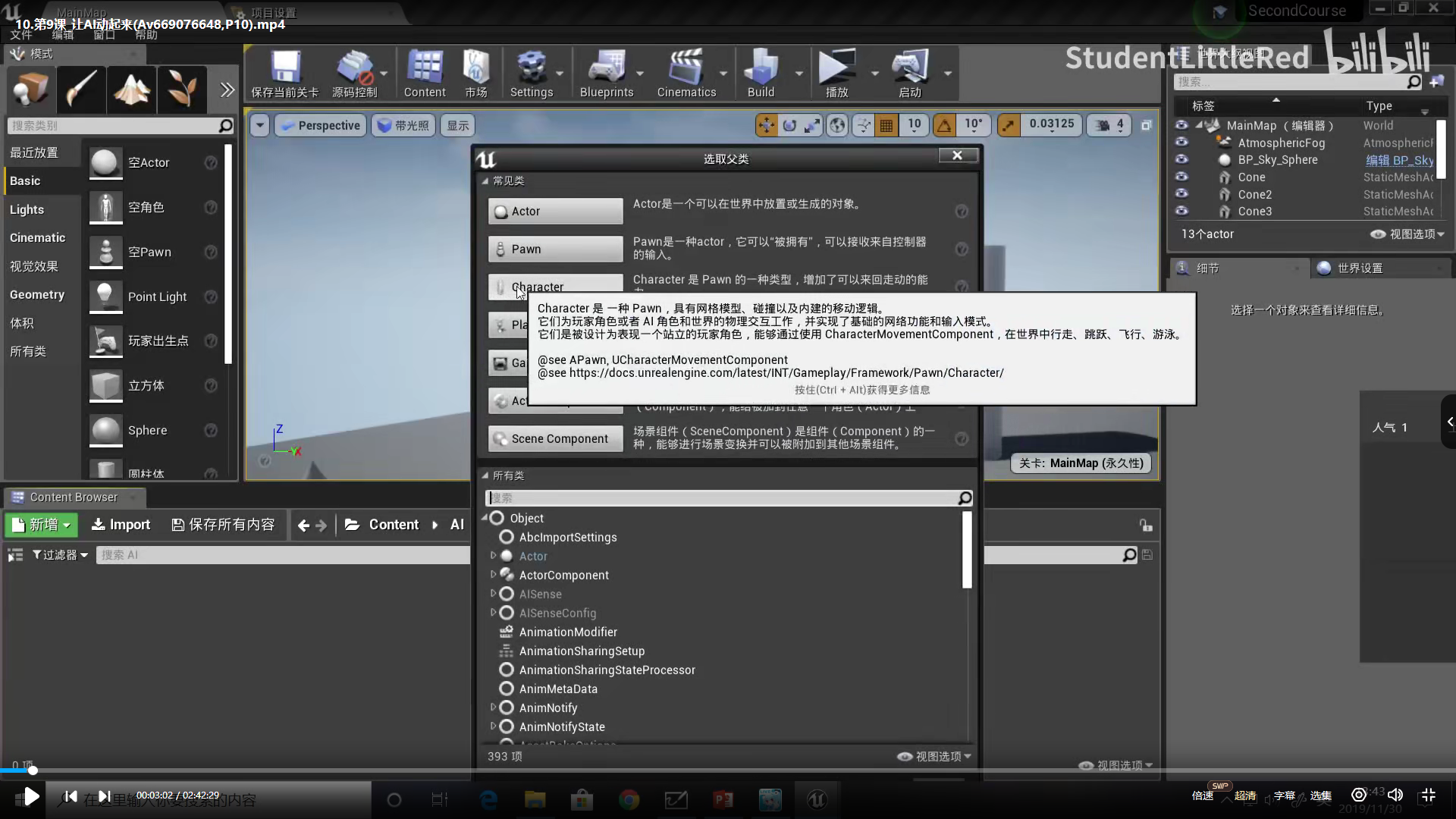Viewport: 1456px width, 819px height.
Task: Select the Geometry category tab
Action: point(37,294)
